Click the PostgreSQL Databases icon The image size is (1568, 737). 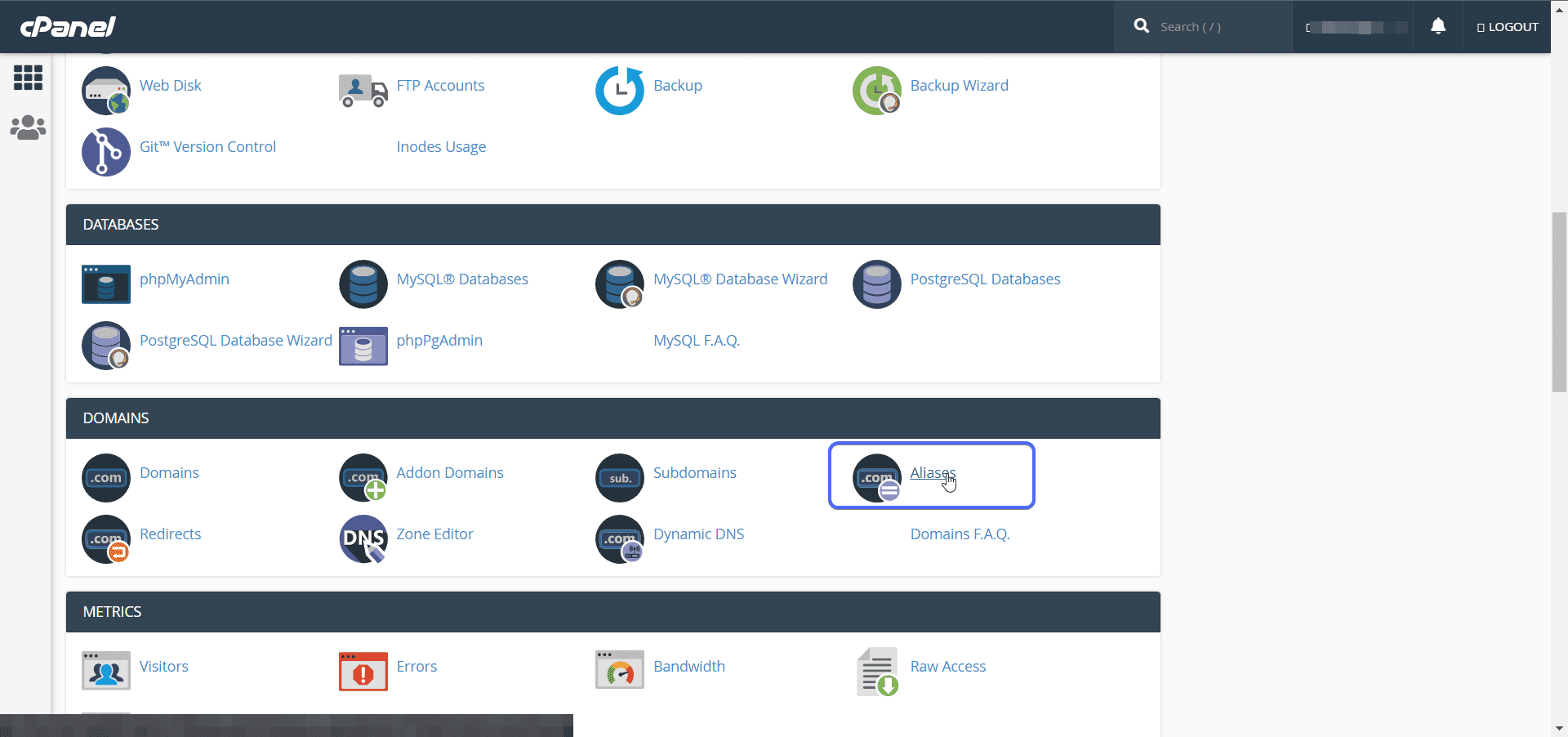(877, 284)
